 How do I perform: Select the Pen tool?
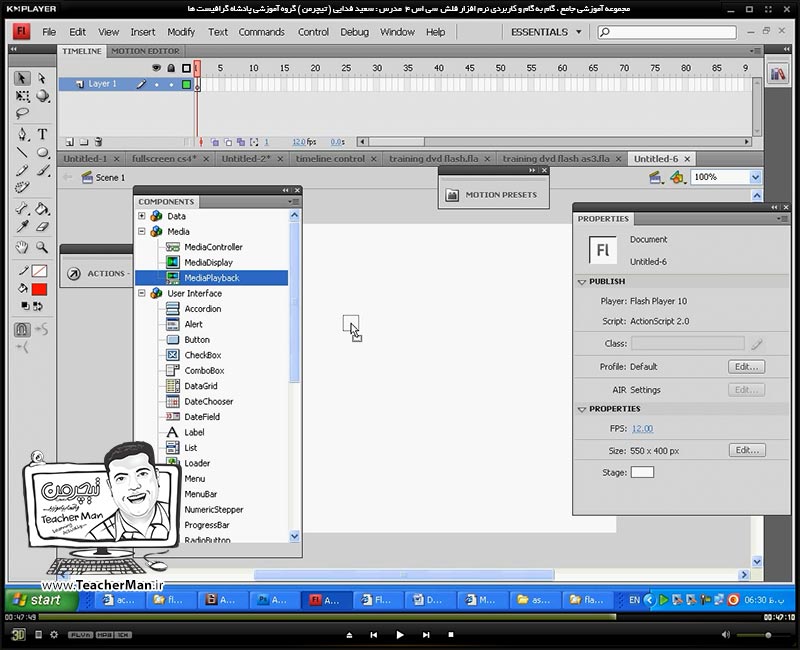22,134
